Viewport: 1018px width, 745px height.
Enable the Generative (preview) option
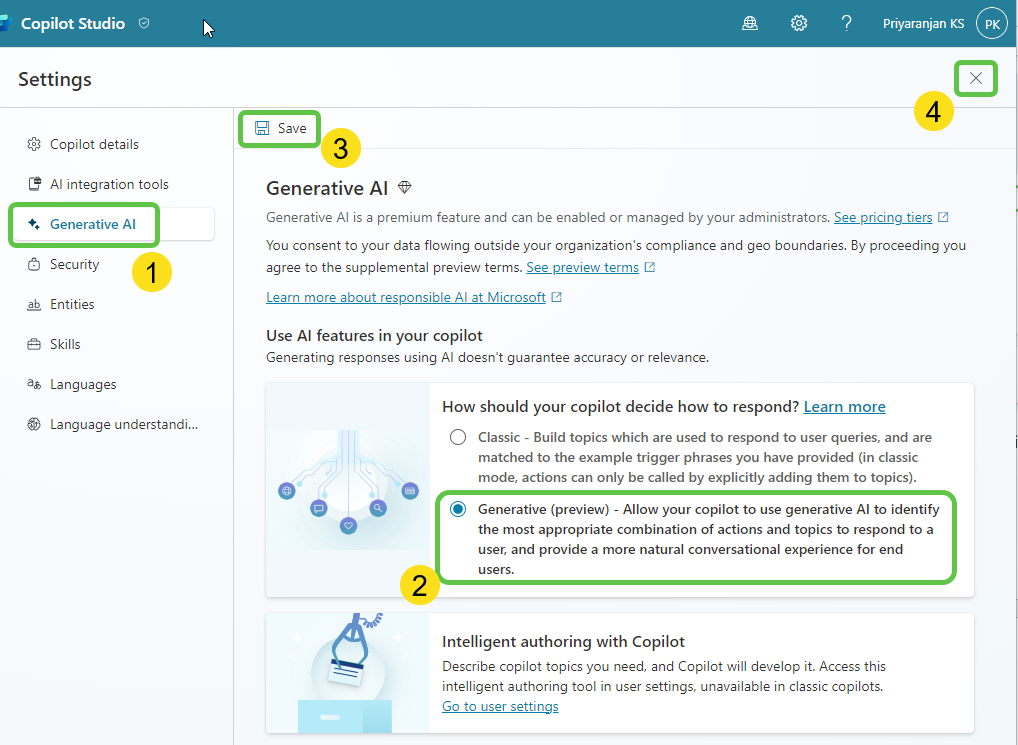tap(457, 509)
